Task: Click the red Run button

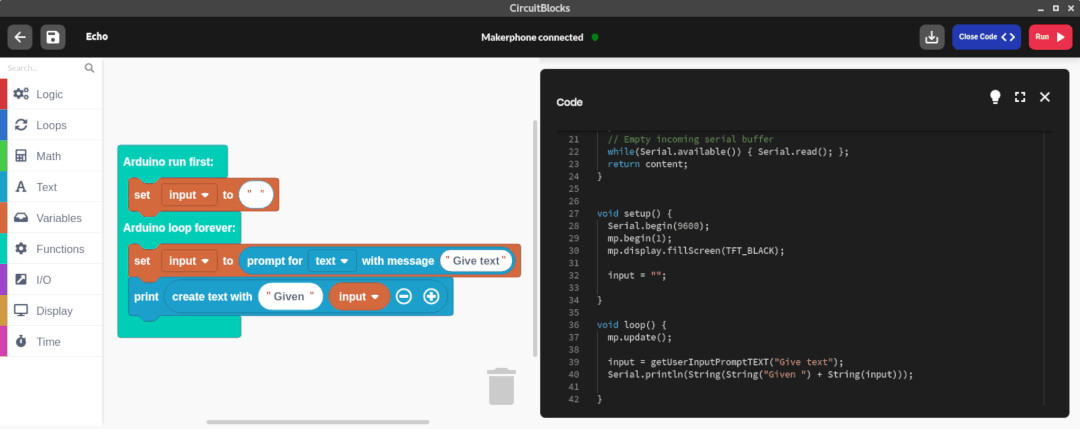Action: click(x=1050, y=37)
